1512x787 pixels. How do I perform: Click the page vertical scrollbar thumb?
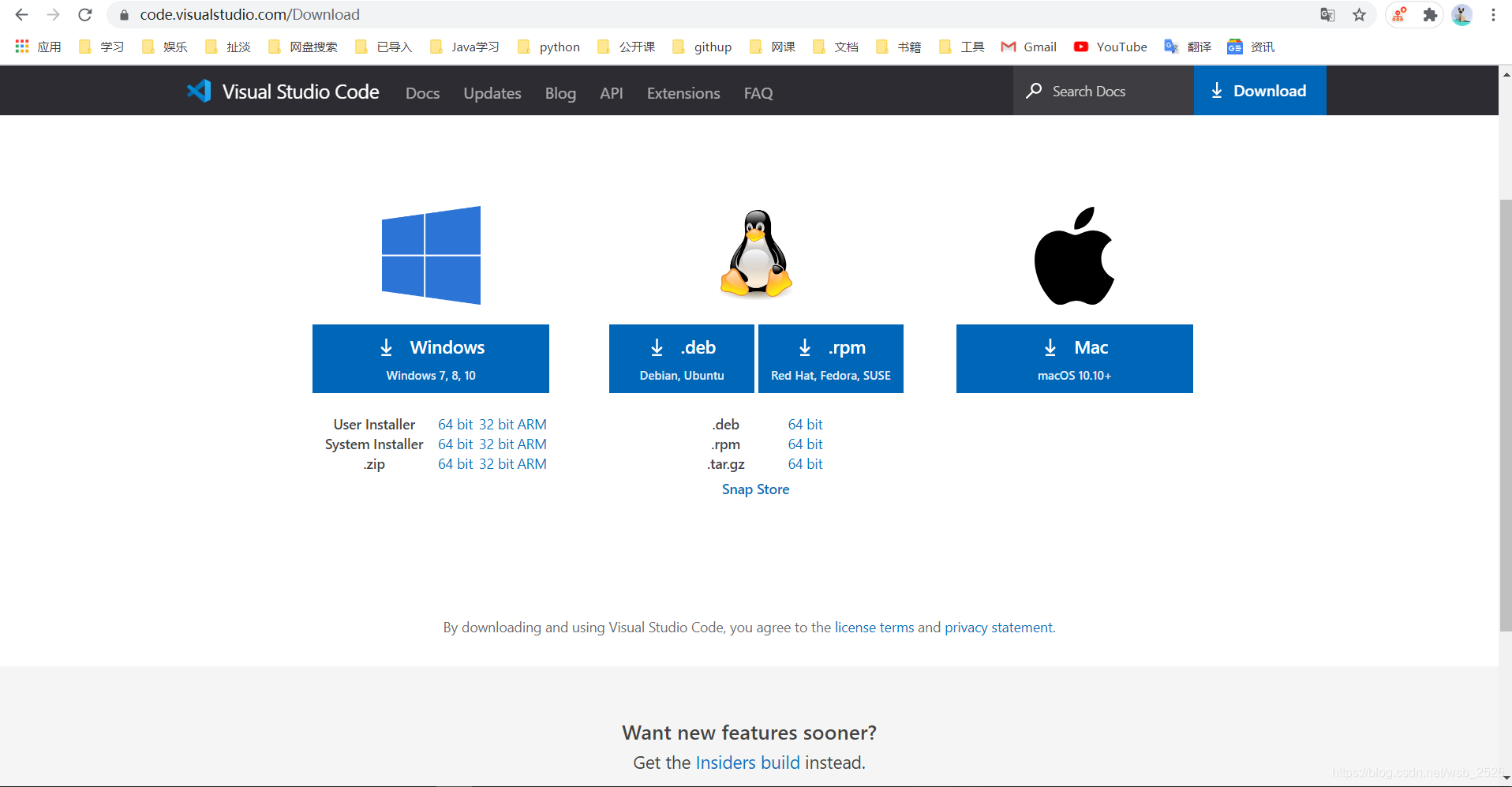[x=1506, y=415]
